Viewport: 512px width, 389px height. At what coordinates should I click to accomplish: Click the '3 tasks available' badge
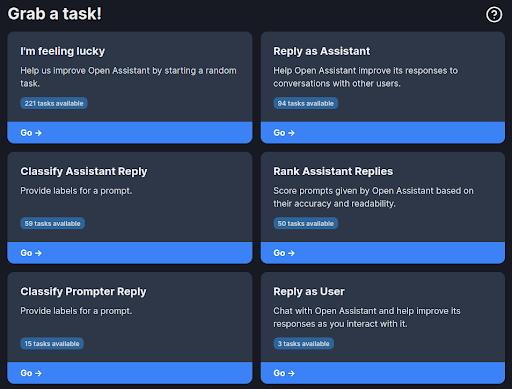pos(304,343)
